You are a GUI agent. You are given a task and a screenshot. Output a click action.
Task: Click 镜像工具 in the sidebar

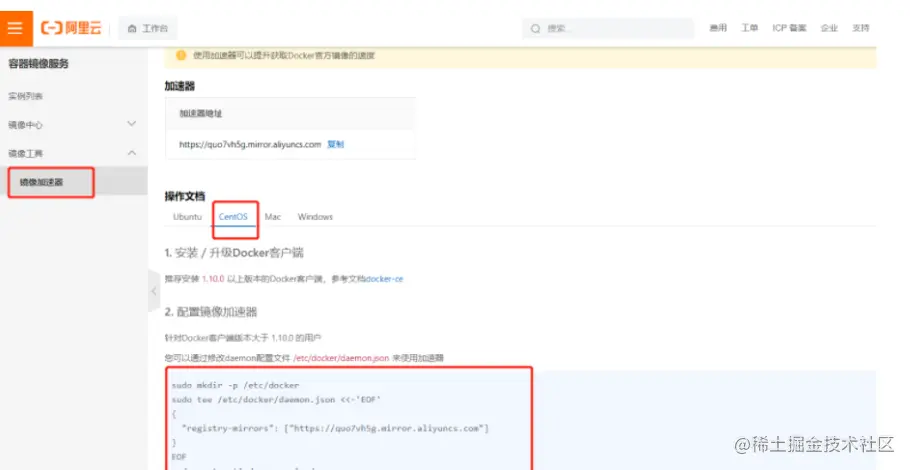pyautogui.click(x=26, y=153)
